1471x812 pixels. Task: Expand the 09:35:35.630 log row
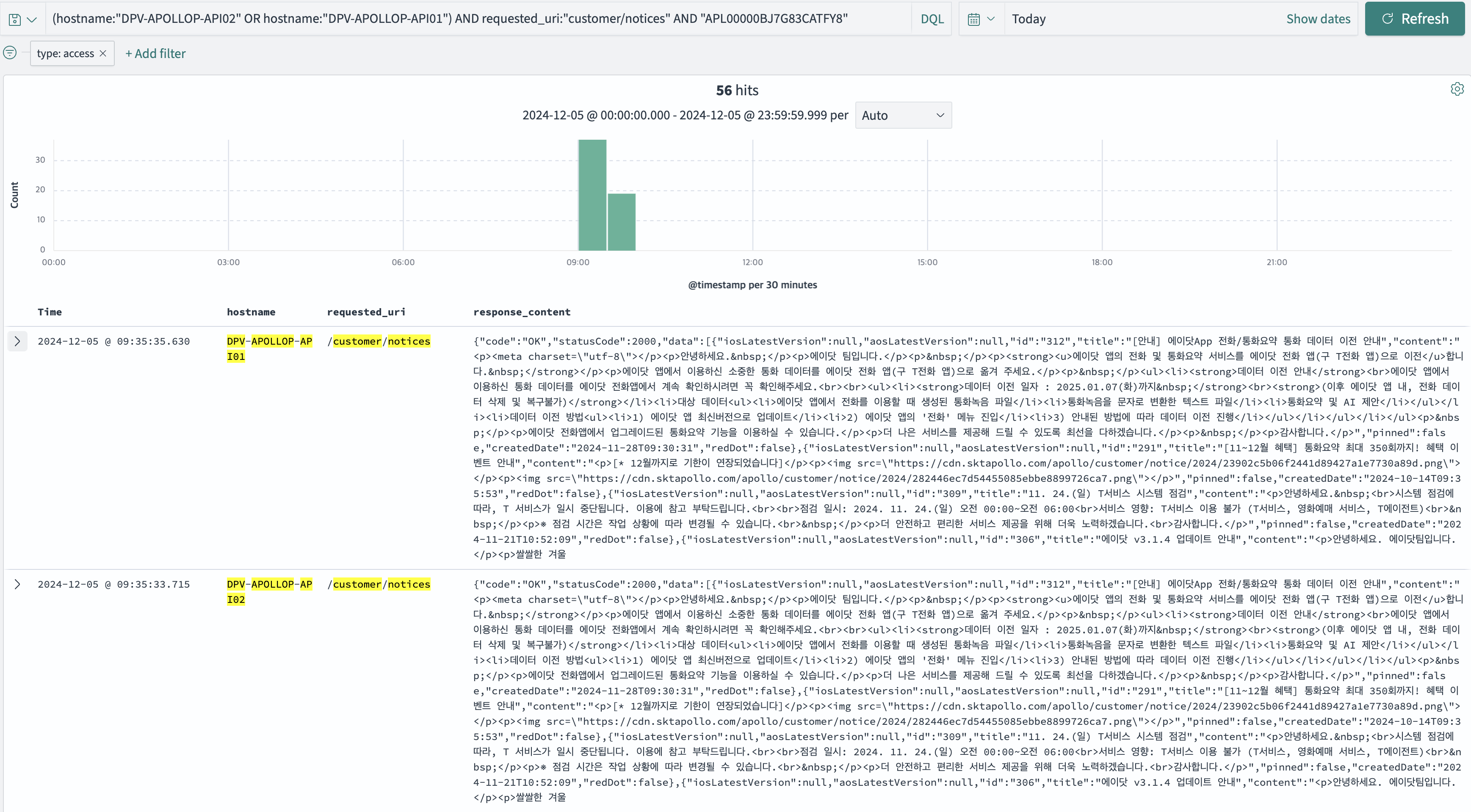(x=17, y=342)
